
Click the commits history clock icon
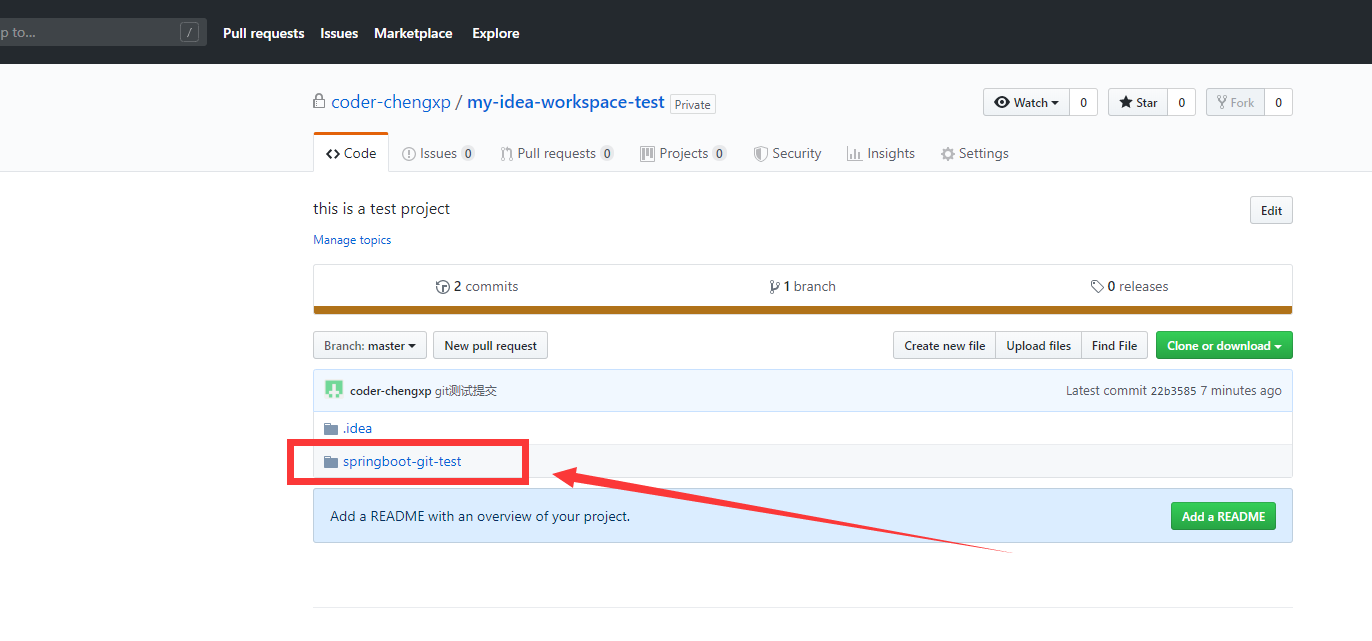443,286
